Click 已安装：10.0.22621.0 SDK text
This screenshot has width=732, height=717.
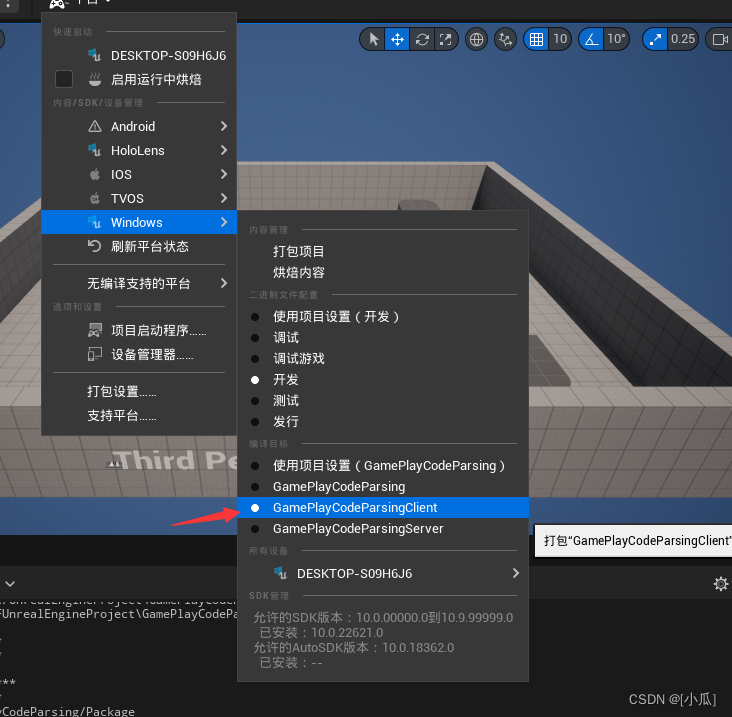(321, 633)
